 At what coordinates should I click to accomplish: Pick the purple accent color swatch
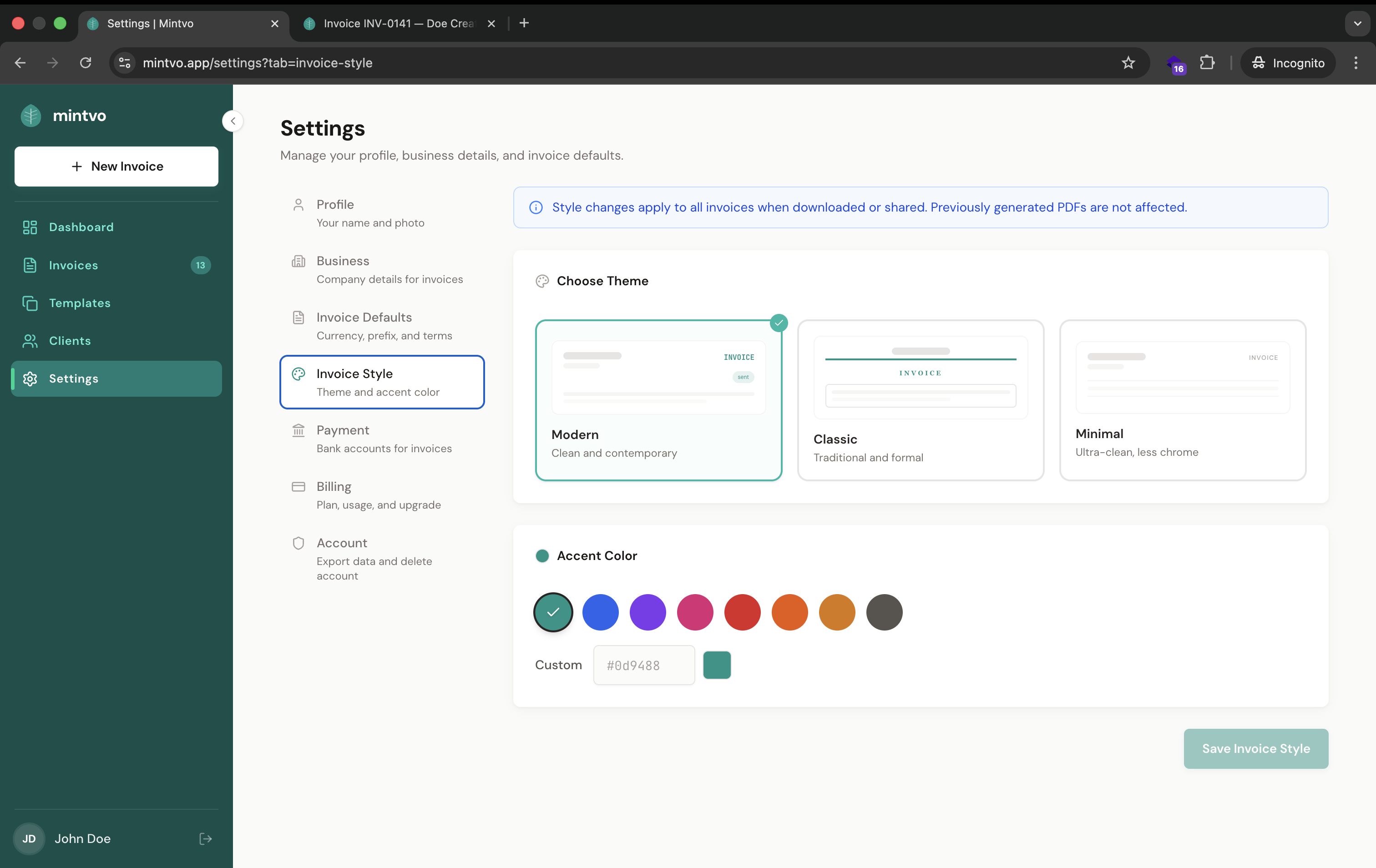tap(648, 612)
